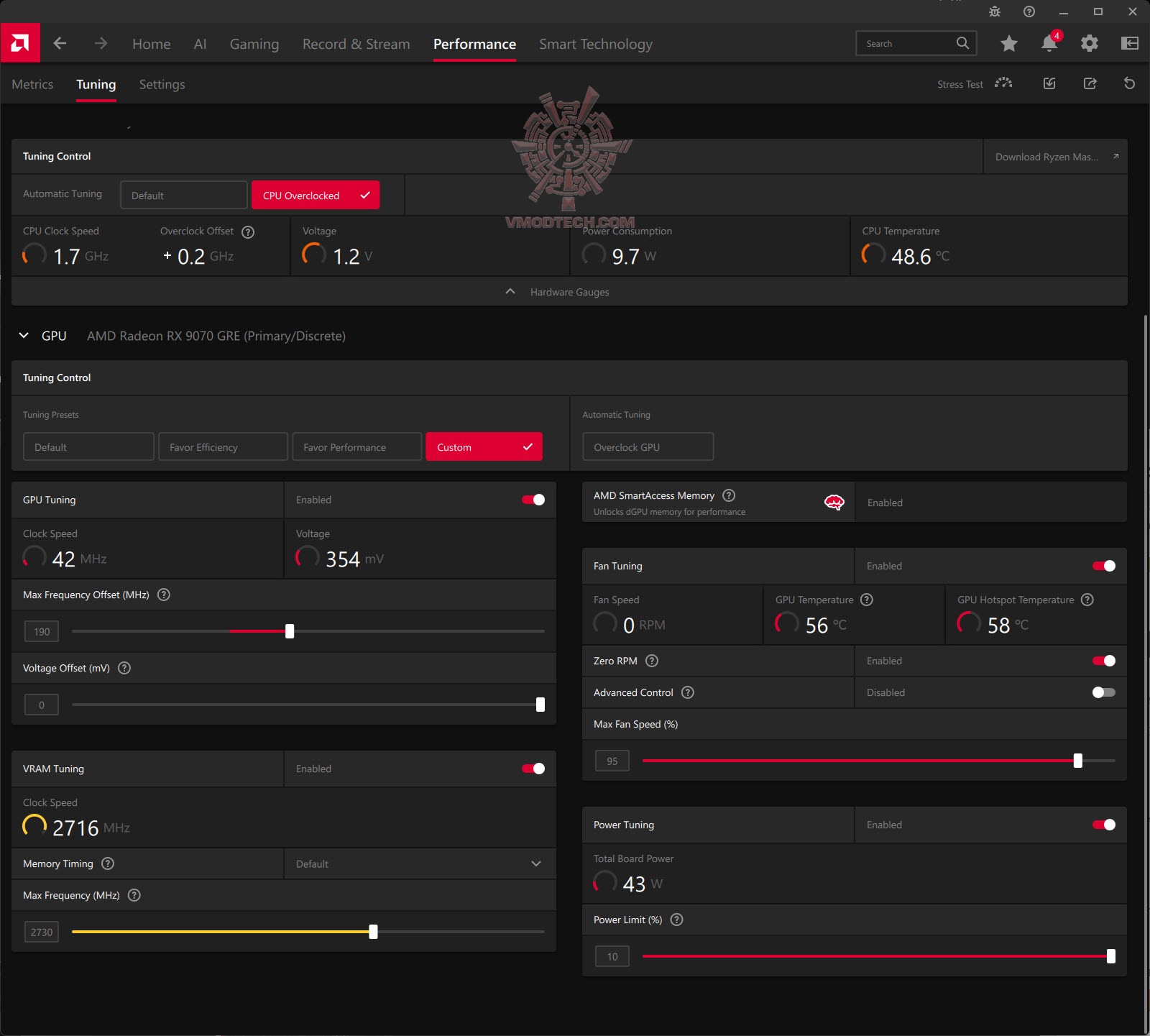
Task: Open the Gaming tab
Action: (254, 45)
